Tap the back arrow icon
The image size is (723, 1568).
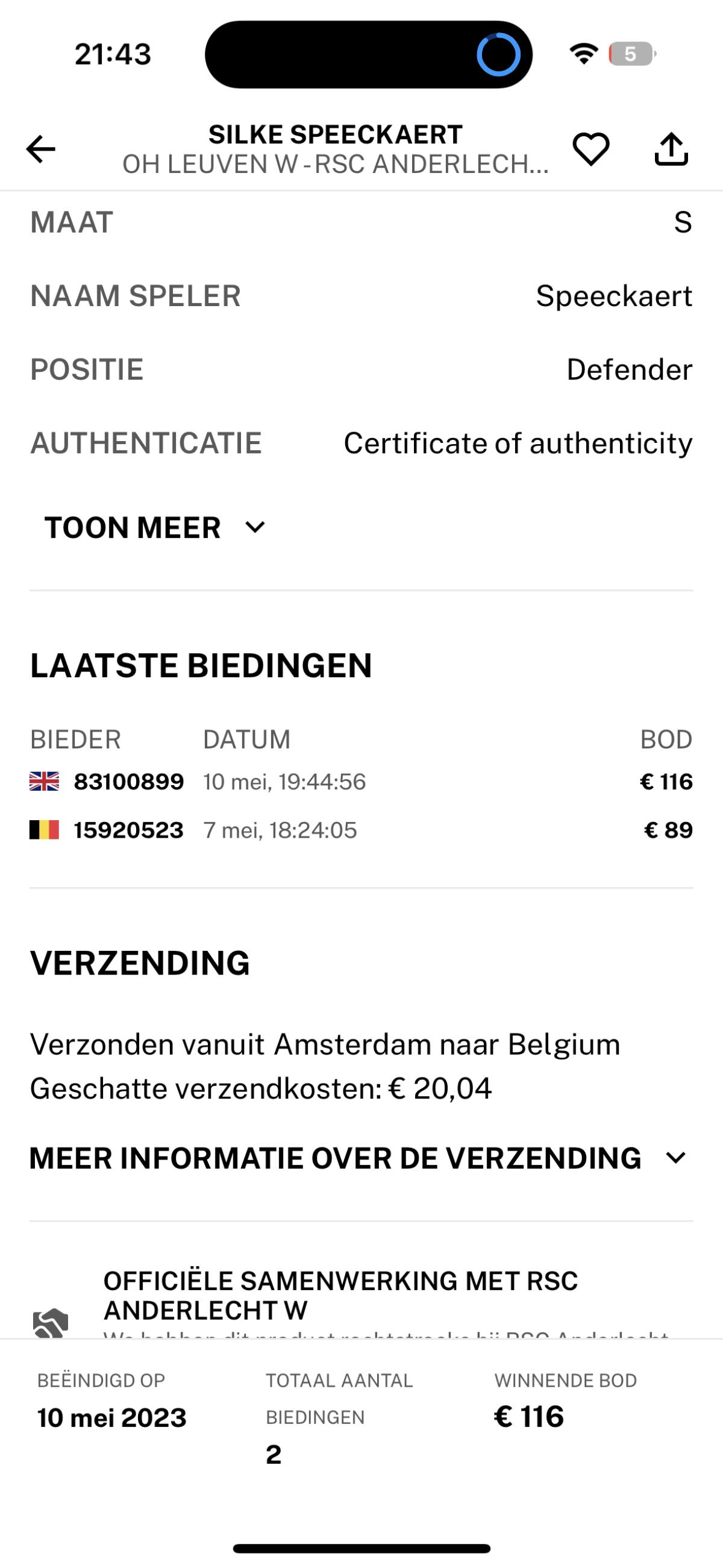pos(41,149)
